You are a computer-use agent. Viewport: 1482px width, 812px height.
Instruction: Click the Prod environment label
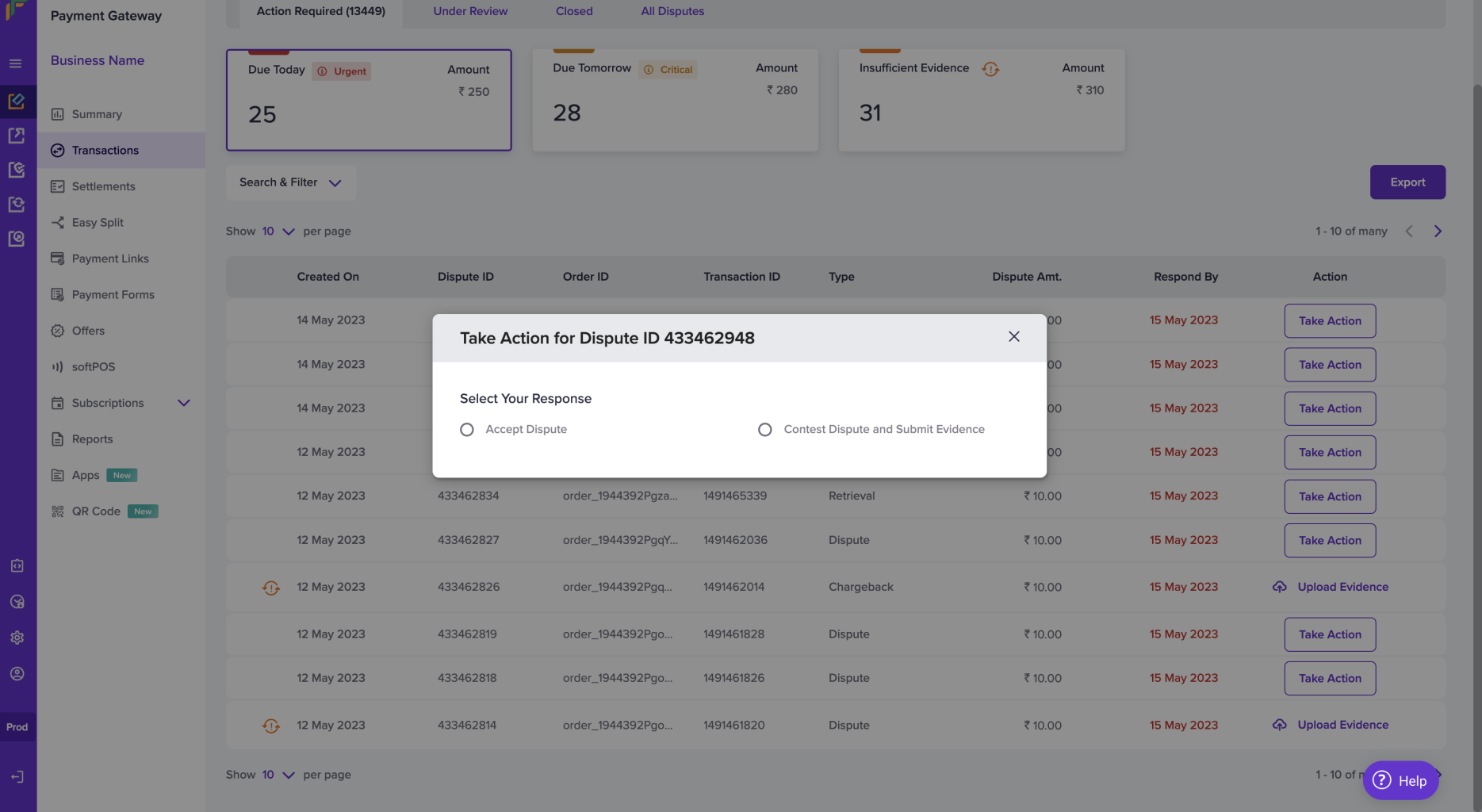[17, 727]
